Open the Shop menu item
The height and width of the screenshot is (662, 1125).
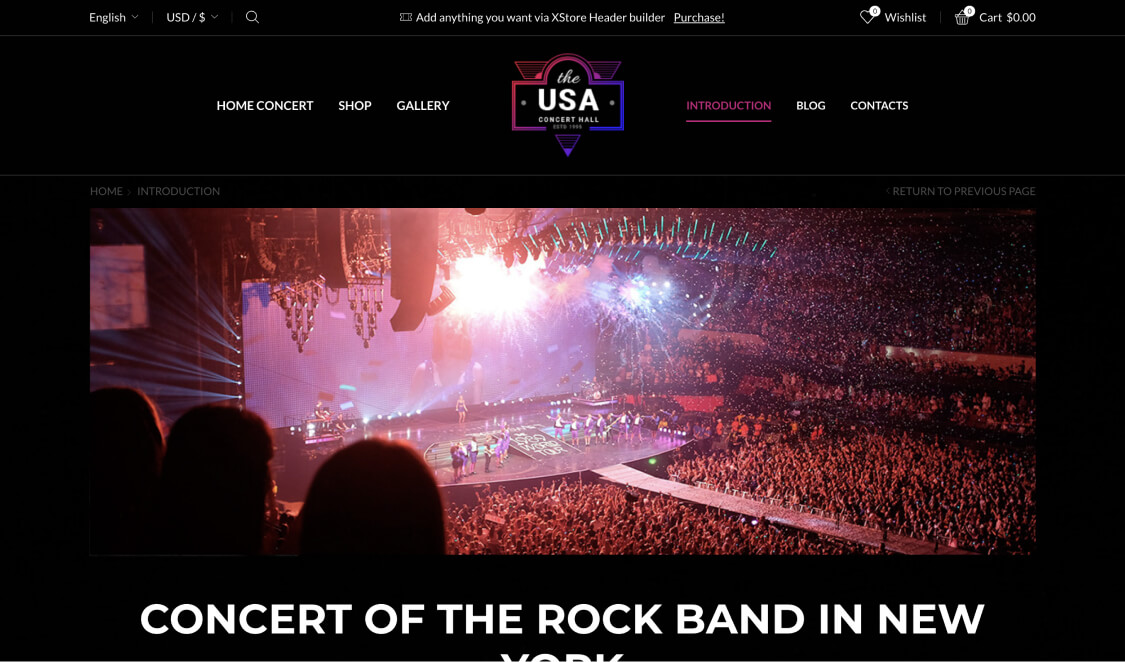pyautogui.click(x=354, y=105)
